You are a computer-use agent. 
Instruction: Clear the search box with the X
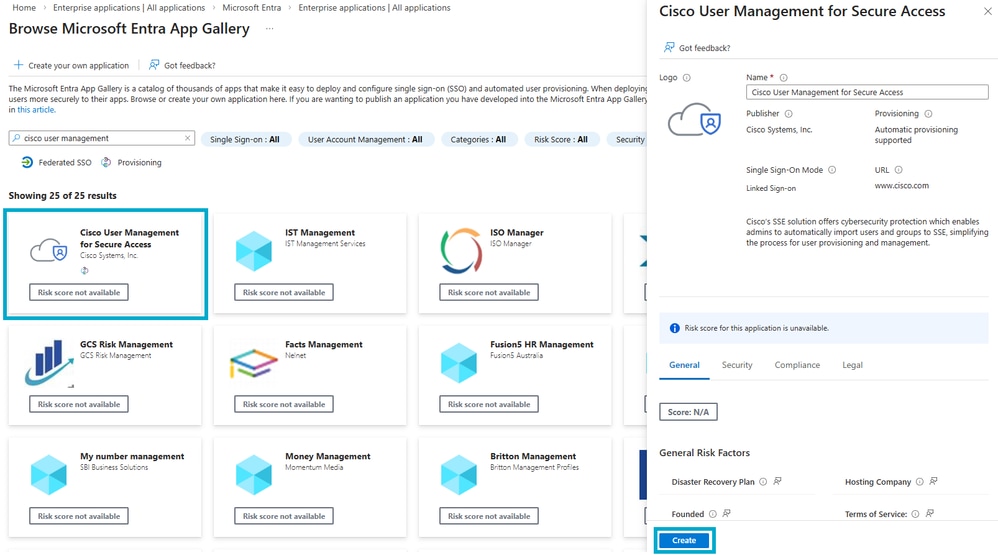click(188, 138)
